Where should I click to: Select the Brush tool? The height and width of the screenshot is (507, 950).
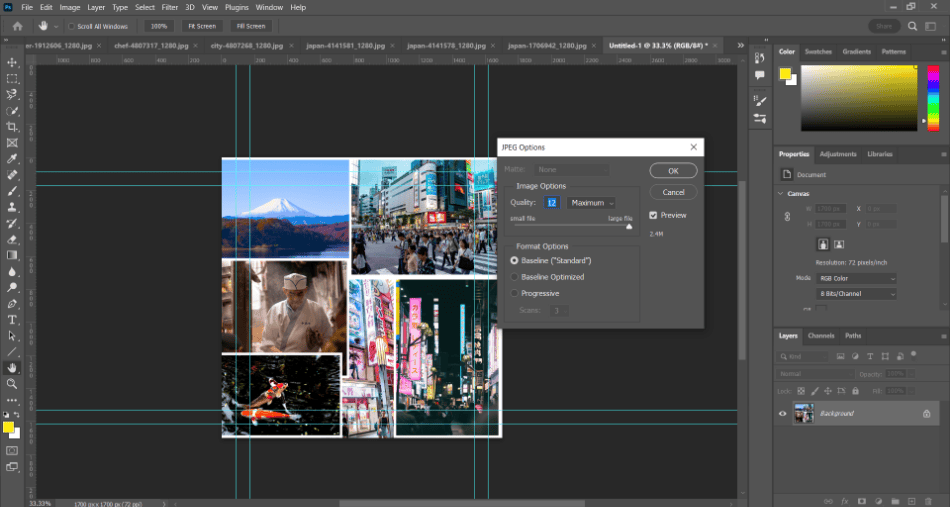coord(12,191)
